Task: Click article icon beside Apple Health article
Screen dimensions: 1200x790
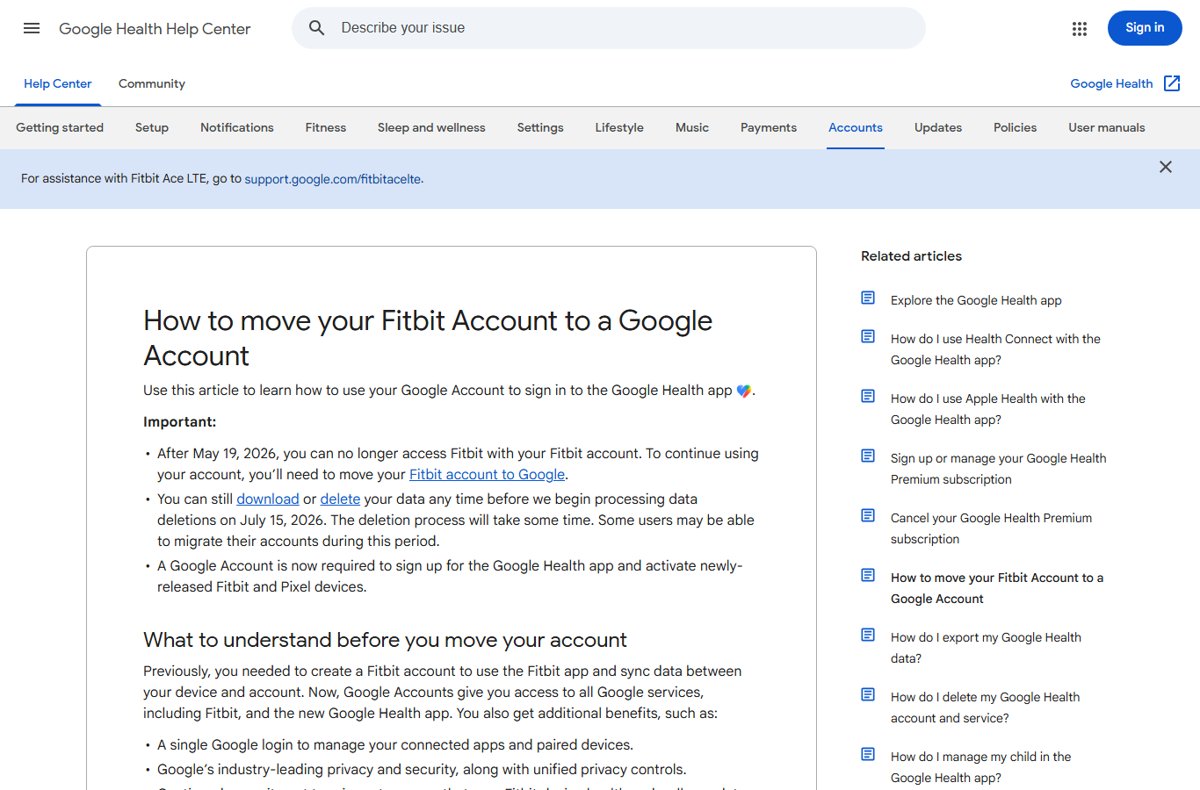Action: [868, 396]
